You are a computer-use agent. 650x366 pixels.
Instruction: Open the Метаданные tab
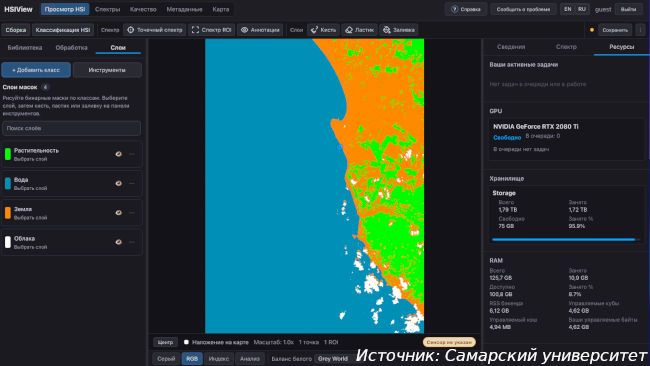[184, 9]
